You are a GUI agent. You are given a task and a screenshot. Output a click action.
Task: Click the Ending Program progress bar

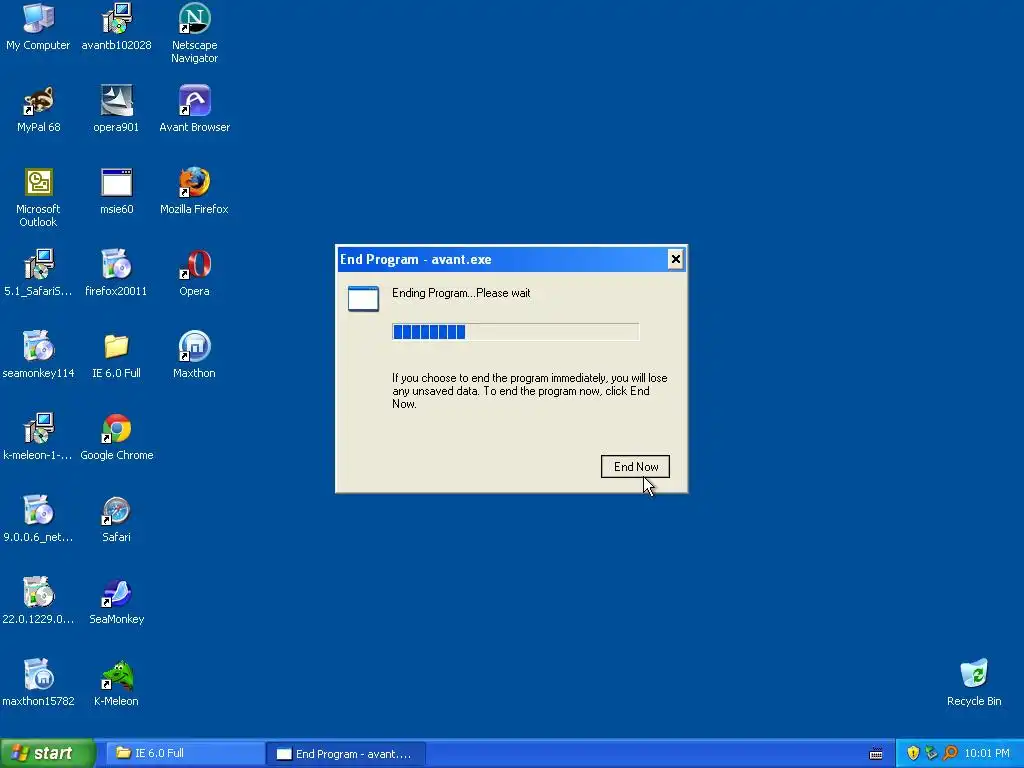point(515,332)
